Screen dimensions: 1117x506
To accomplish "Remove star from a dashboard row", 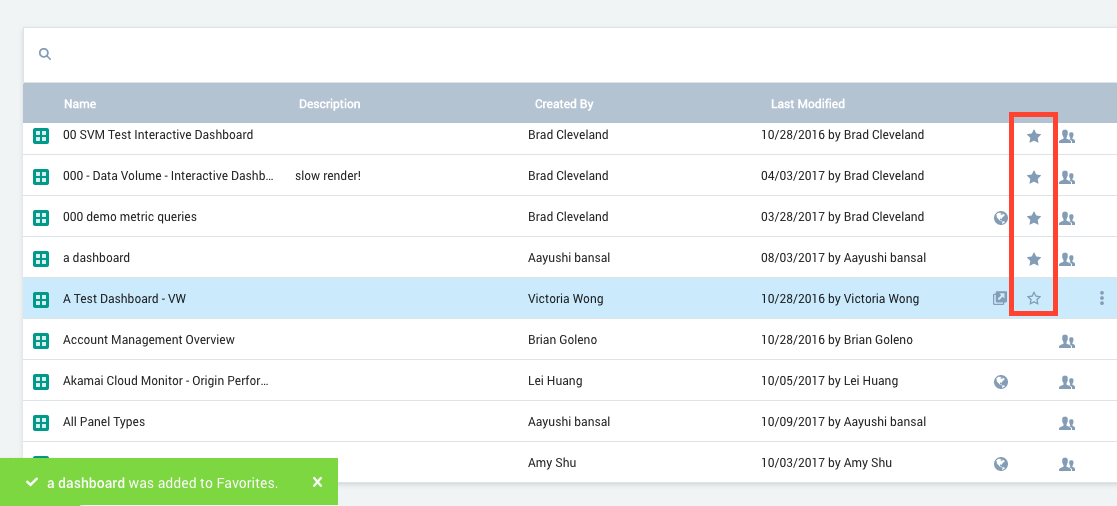I will pos(1034,259).
